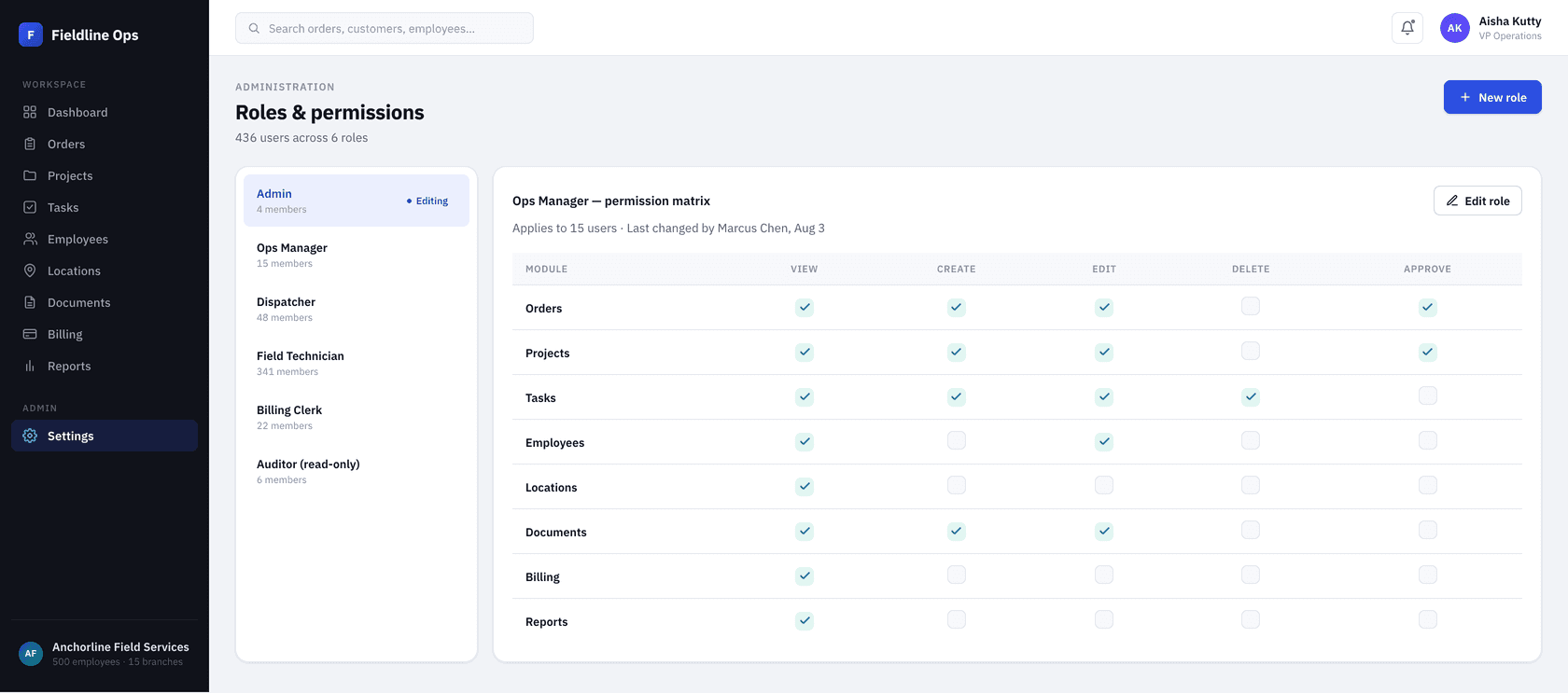
Task: Click the AK user avatar
Action: 1455,28
